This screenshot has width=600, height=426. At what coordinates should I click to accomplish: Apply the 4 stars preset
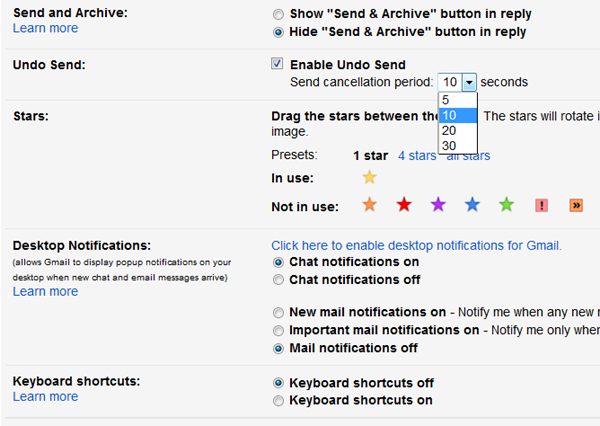click(417, 156)
